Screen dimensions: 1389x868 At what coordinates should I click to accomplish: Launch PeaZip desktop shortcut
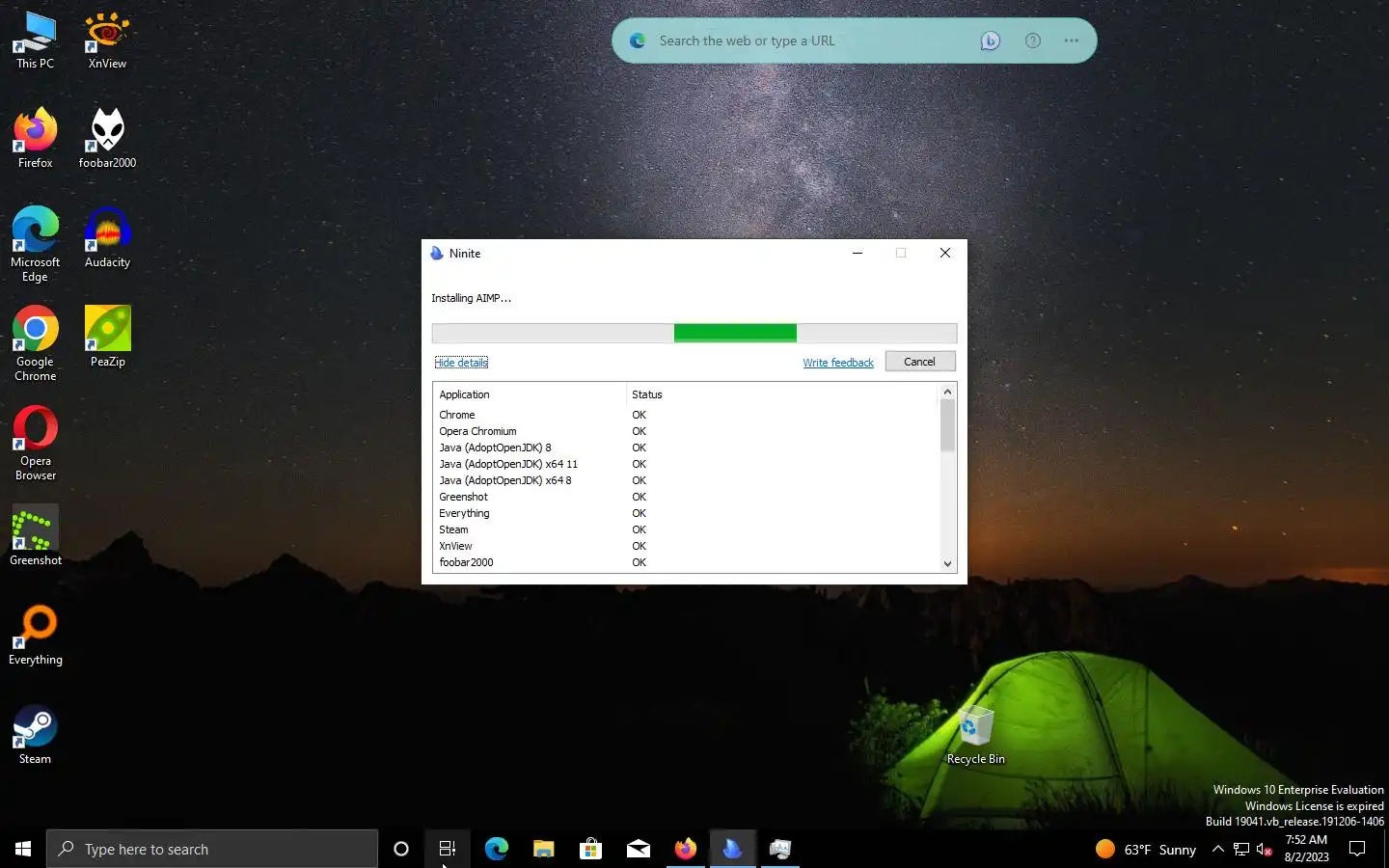(107, 338)
